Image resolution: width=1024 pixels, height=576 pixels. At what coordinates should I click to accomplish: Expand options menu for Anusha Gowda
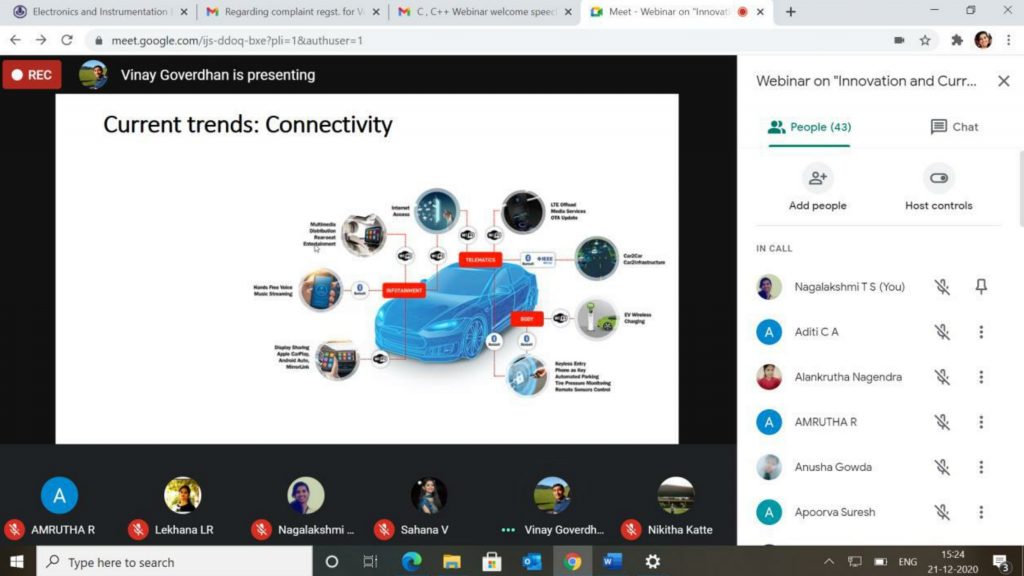[x=981, y=467]
